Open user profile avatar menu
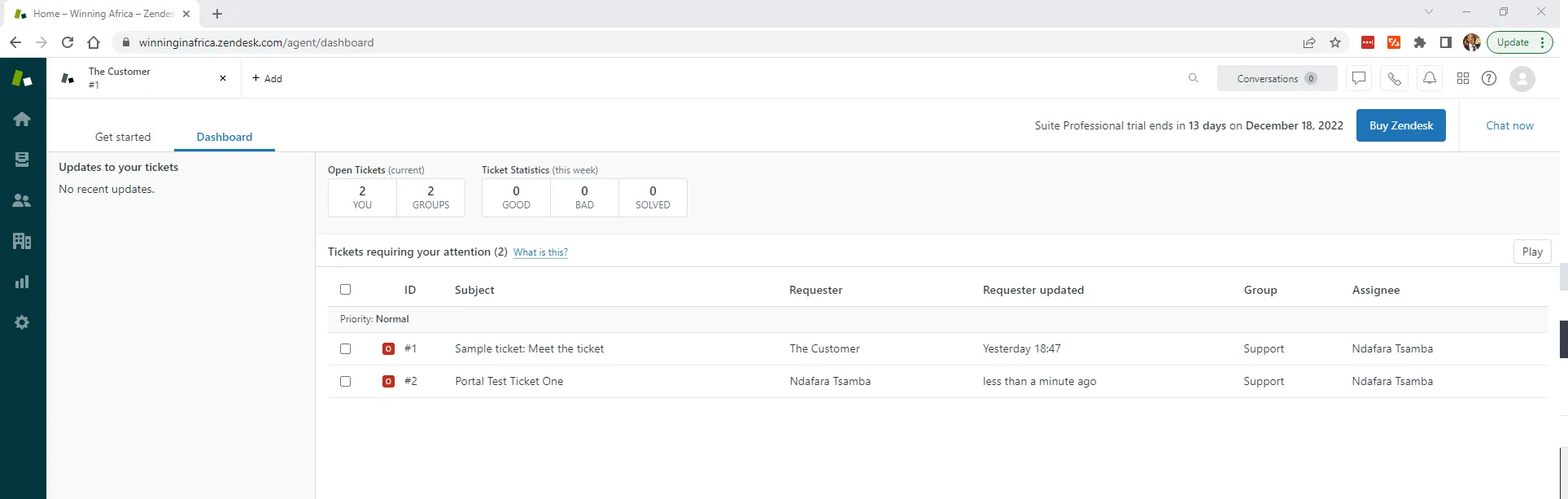This screenshot has height=499, width=1568. 1522,79
